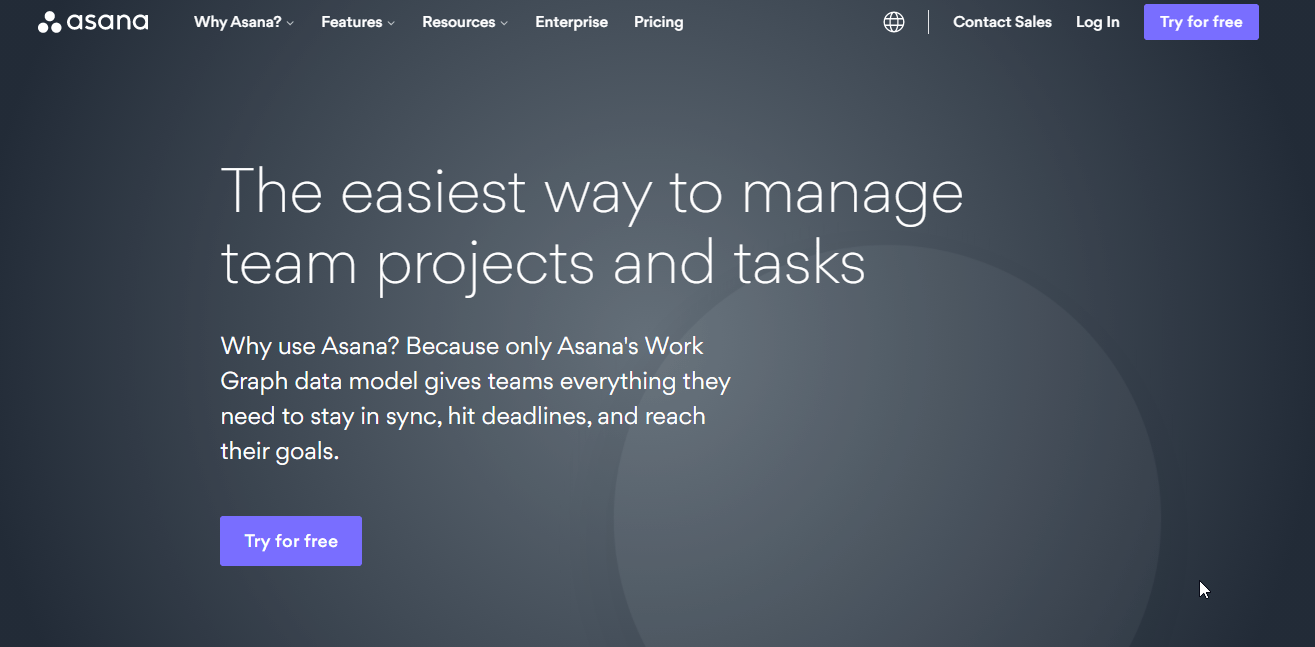This screenshot has width=1315, height=647.
Task: Click the Asana logo
Action: click(x=93, y=22)
